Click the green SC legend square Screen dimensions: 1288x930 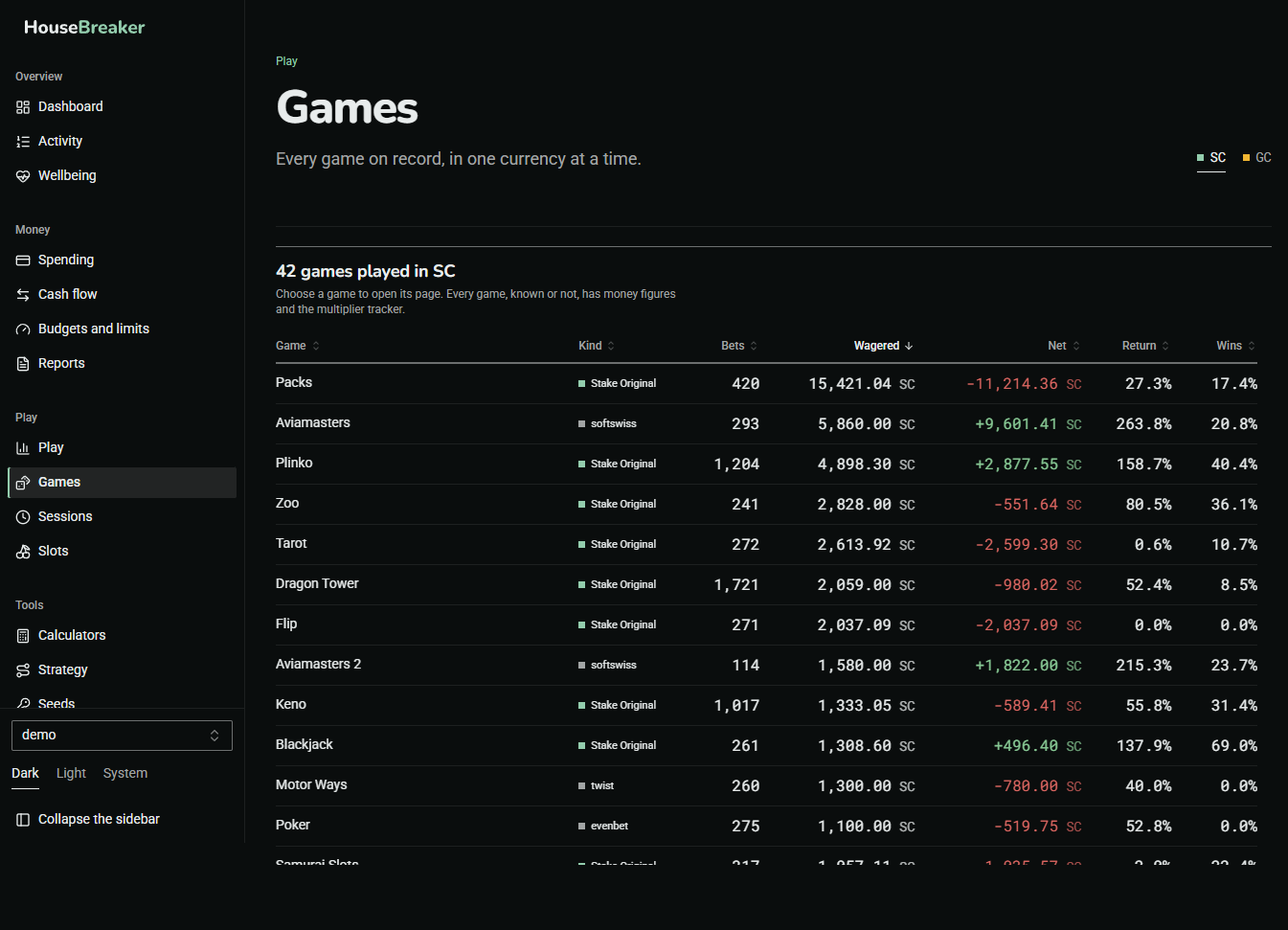coord(1201,158)
